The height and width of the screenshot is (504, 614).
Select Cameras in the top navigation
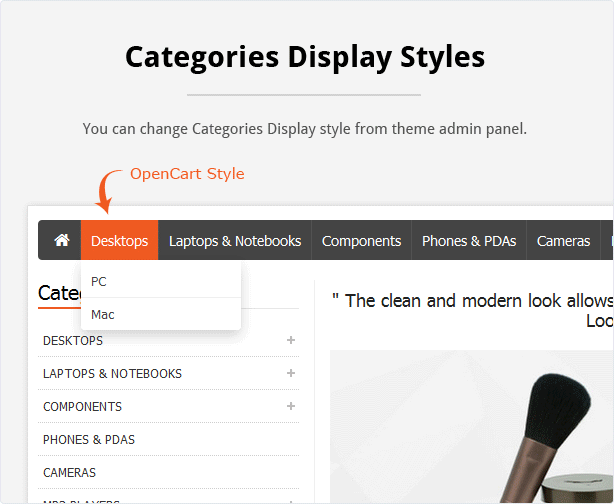[563, 240]
